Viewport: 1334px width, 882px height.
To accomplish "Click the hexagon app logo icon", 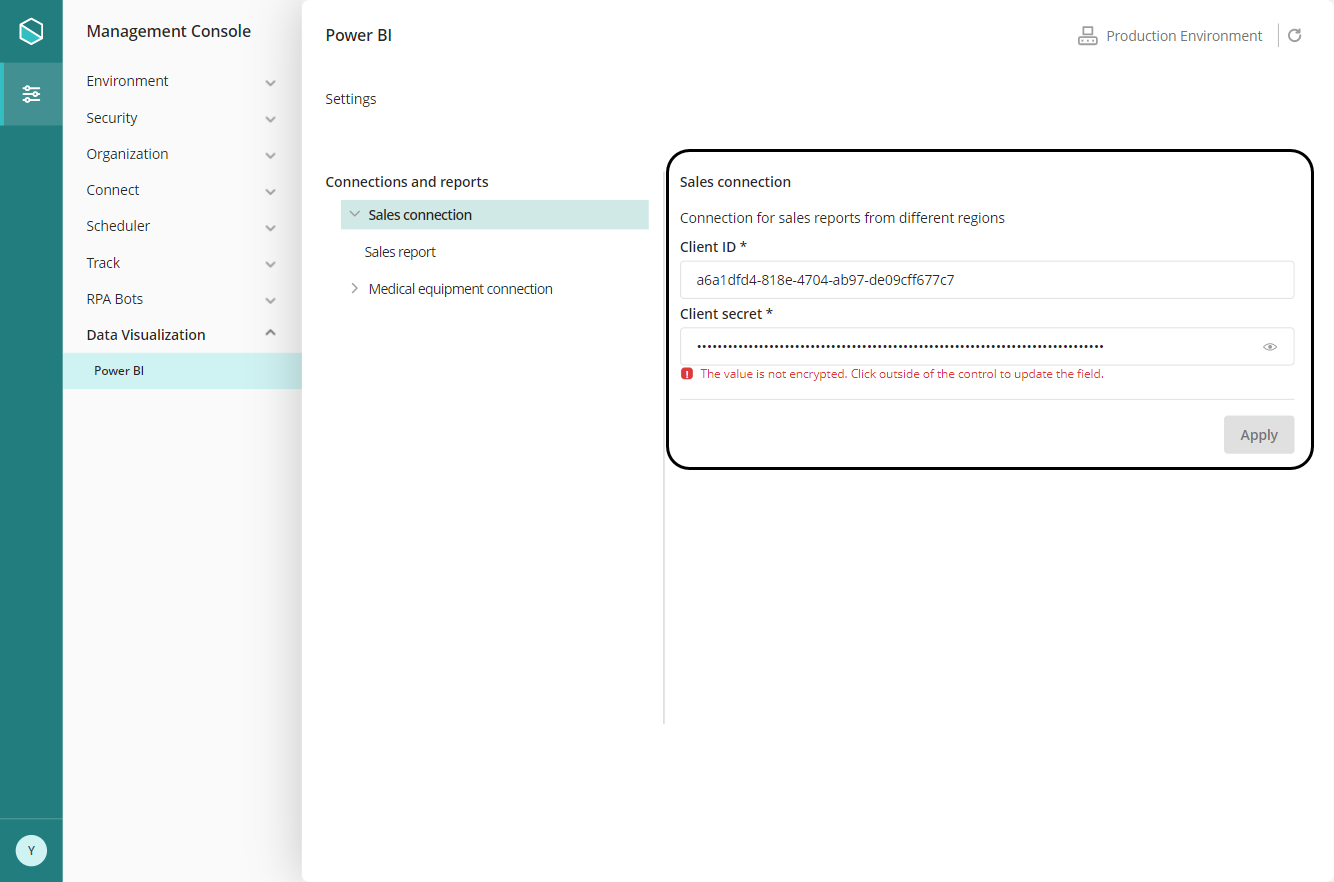I will [31, 31].
